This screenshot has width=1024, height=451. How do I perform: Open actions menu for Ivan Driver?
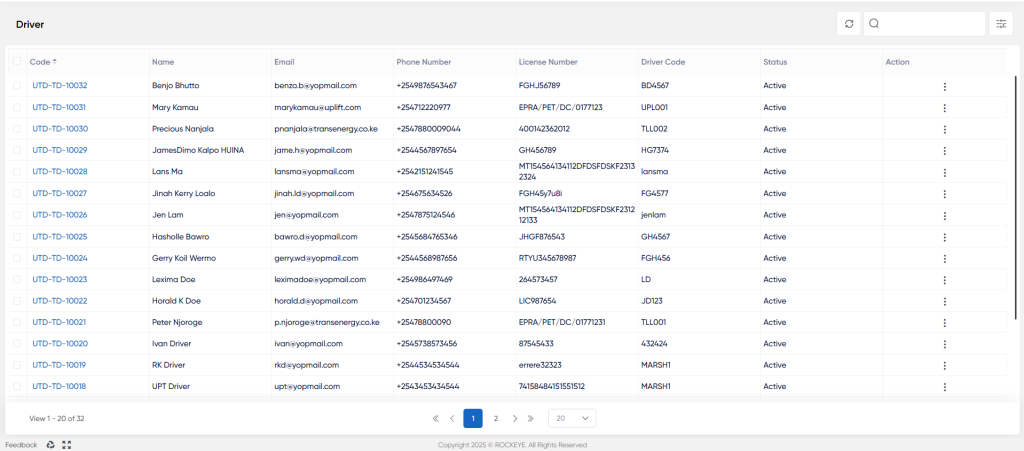(944, 344)
